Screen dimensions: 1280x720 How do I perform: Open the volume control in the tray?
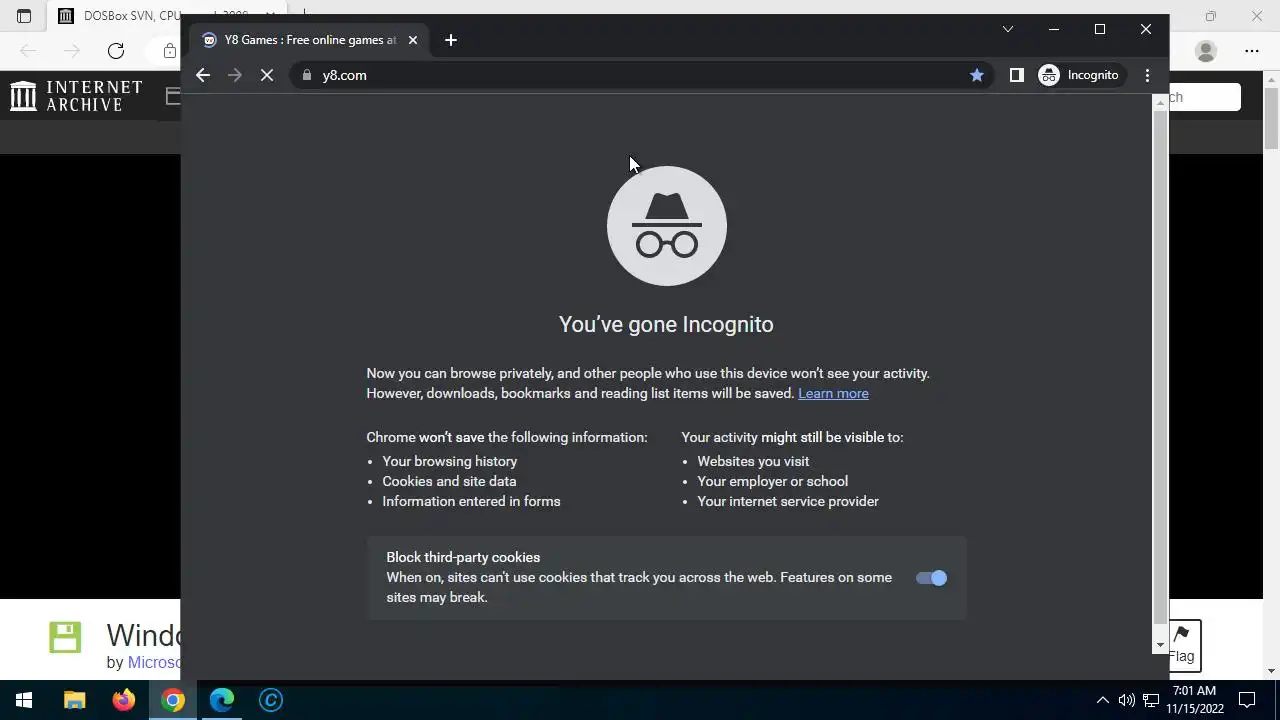click(1127, 700)
